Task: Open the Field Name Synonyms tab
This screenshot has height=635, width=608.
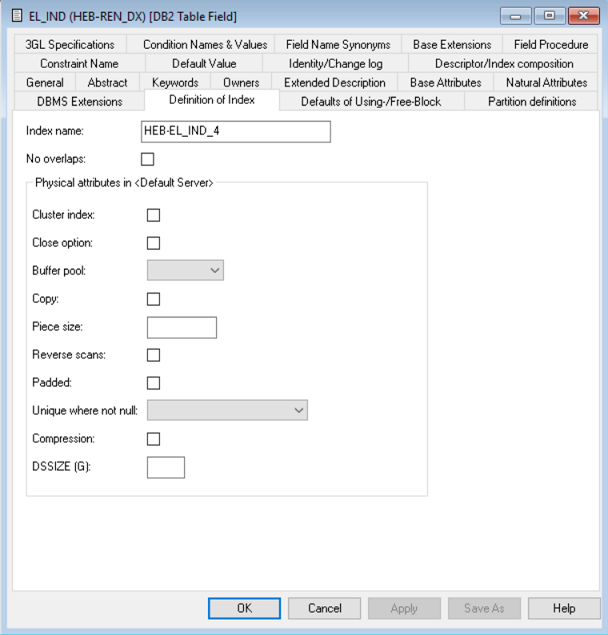Action: (338, 45)
